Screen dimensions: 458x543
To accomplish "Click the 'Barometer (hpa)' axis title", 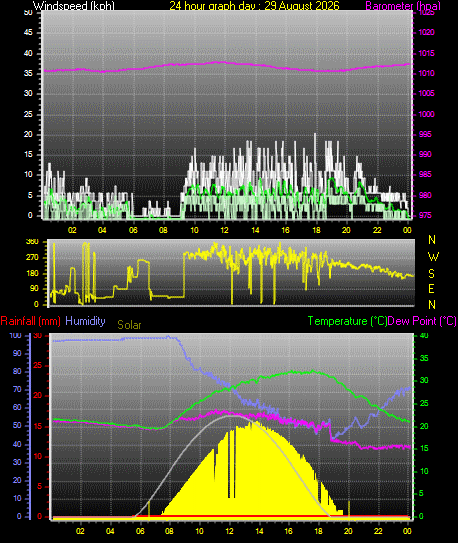I will click(x=403, y=6).
